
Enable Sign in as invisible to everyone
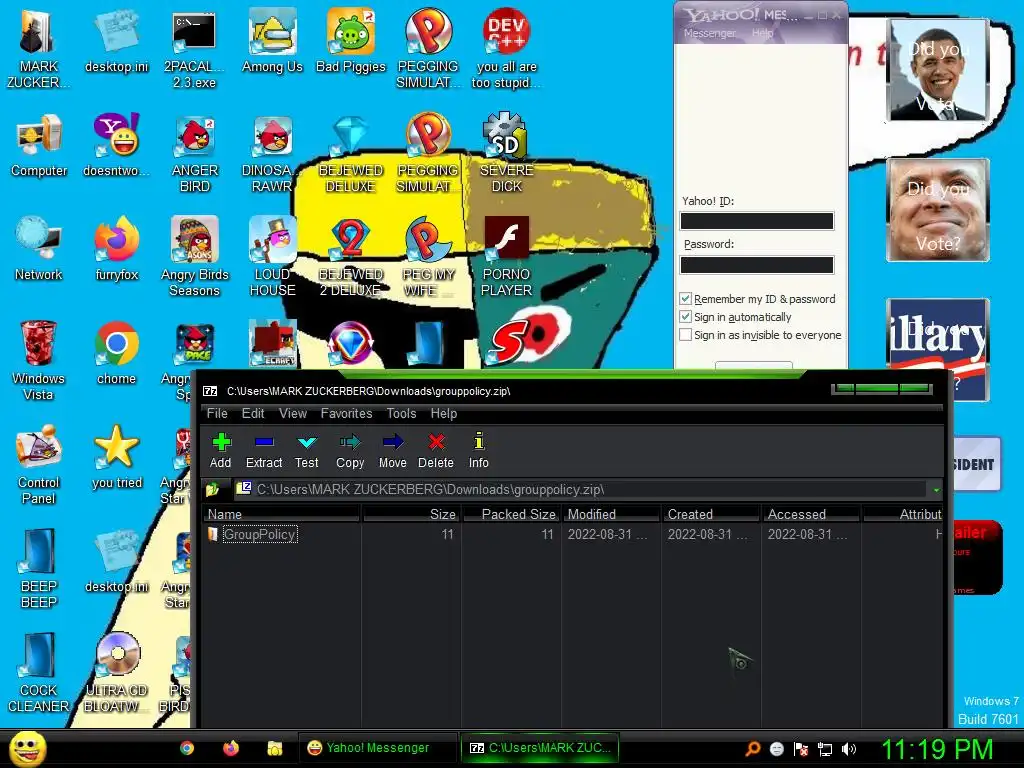[x=685, y=334]
